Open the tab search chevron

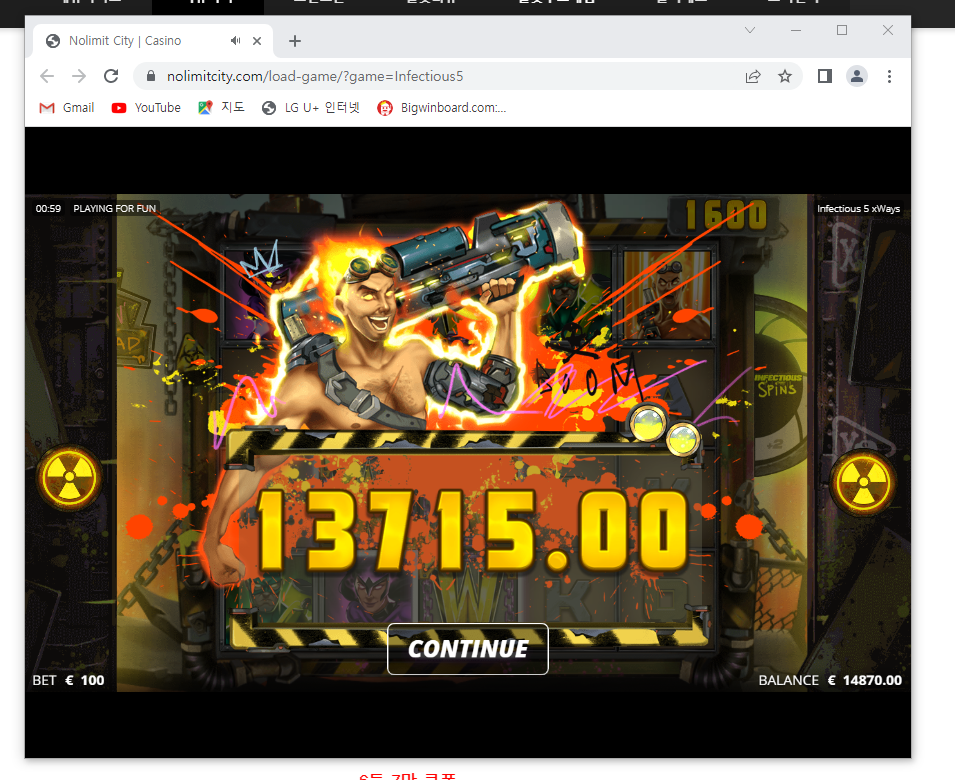coord(750,30)
